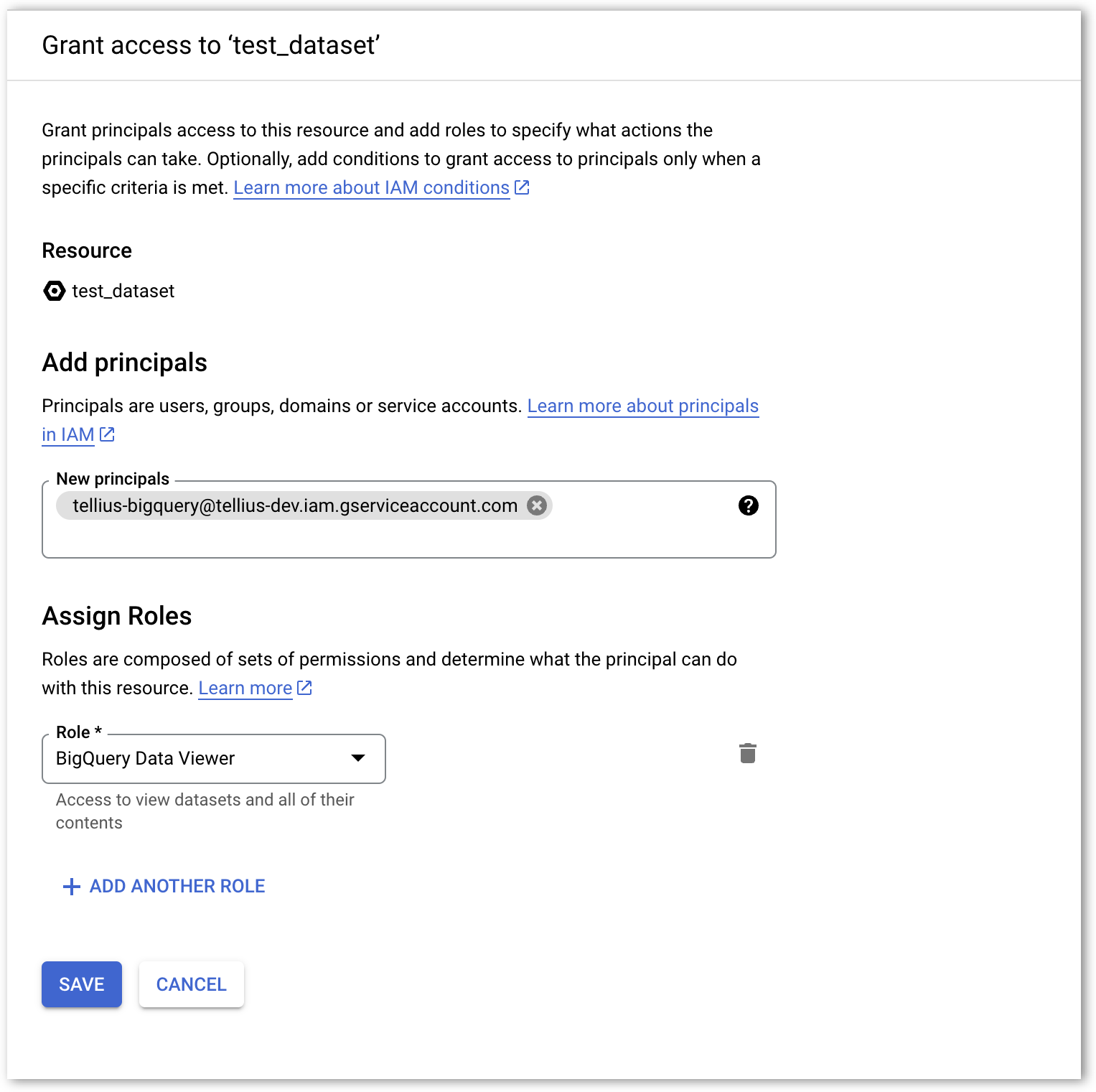Click the test_dataset resource name

pyautogui.click(x=123, y=291)
